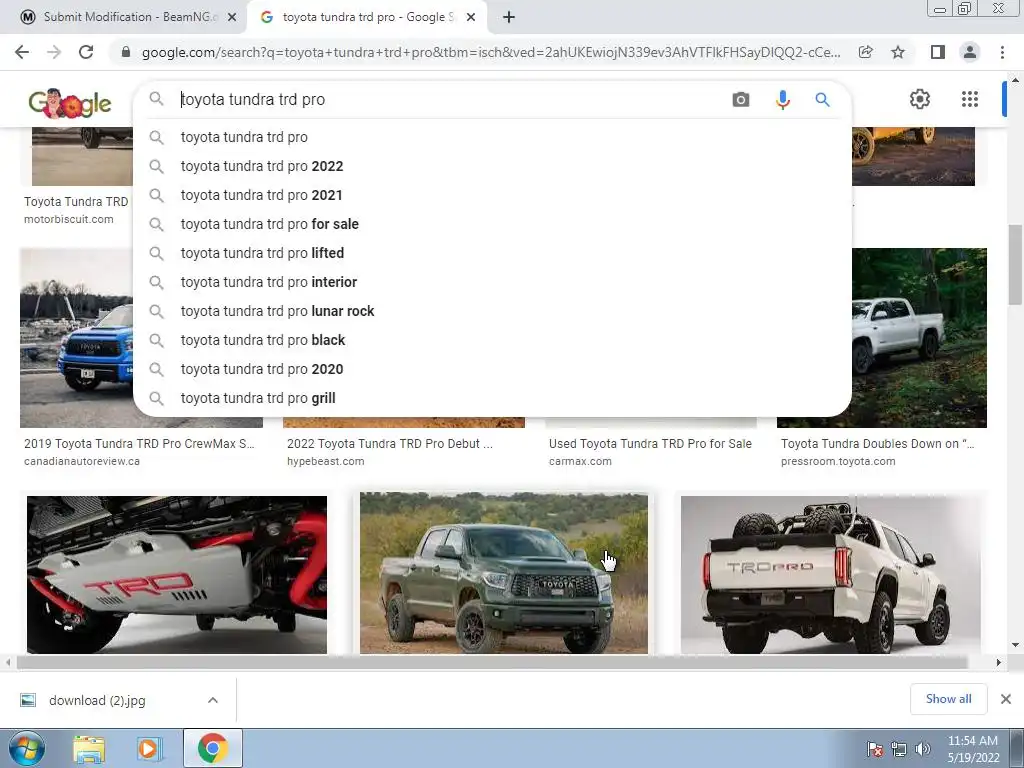Open Google quick settings gear
Viewport: 1024px width, 768px height.
coord(920,99)
